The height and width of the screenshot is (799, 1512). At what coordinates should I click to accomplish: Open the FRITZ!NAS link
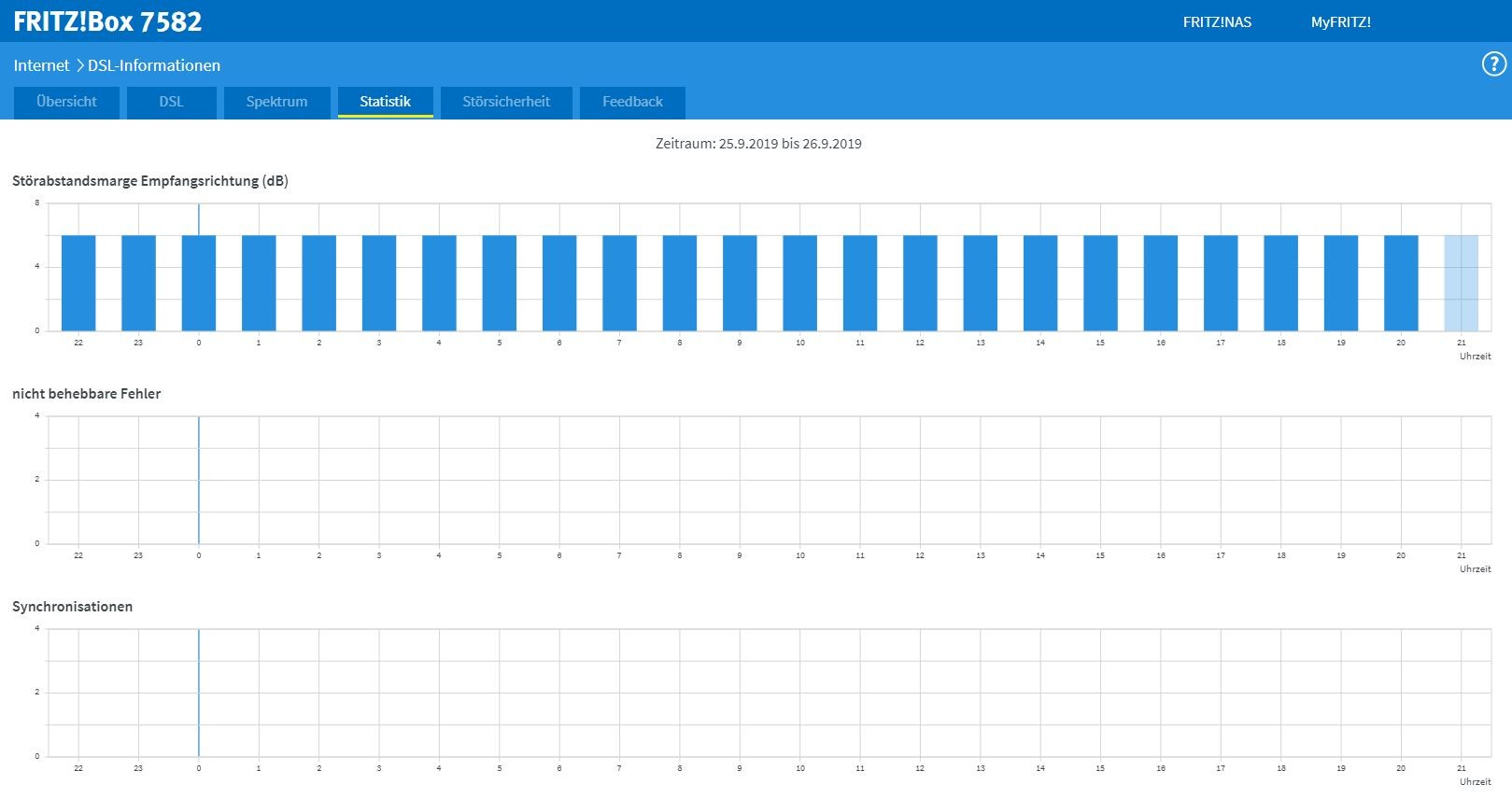click(1217, 22)
